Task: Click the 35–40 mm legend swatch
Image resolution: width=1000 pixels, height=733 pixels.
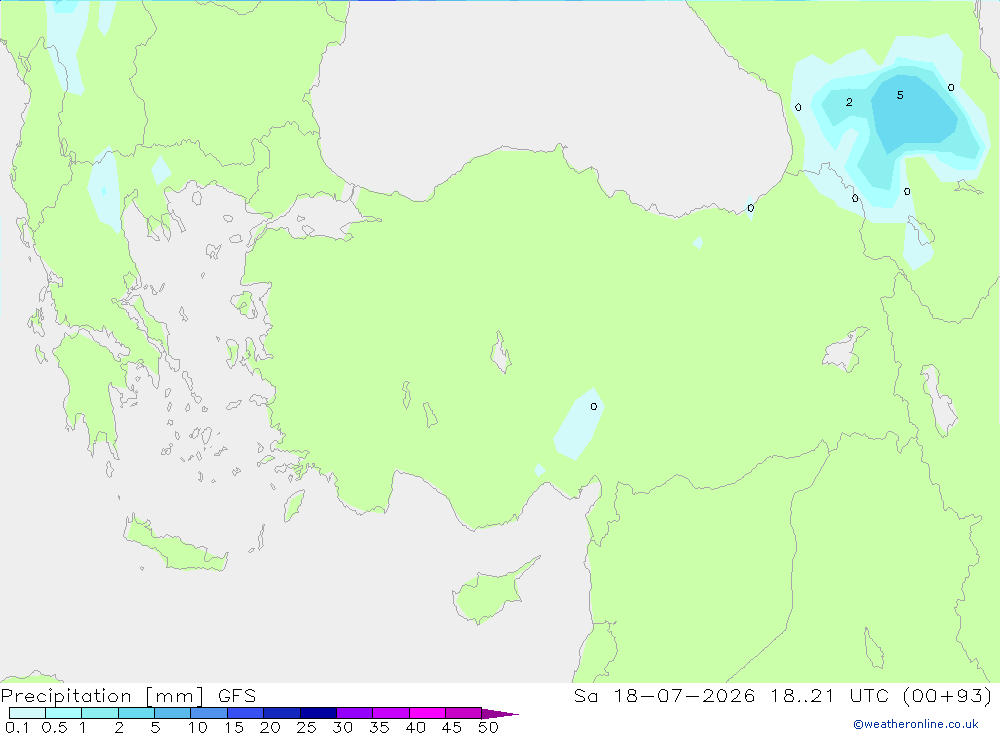Action: point(390,713)
